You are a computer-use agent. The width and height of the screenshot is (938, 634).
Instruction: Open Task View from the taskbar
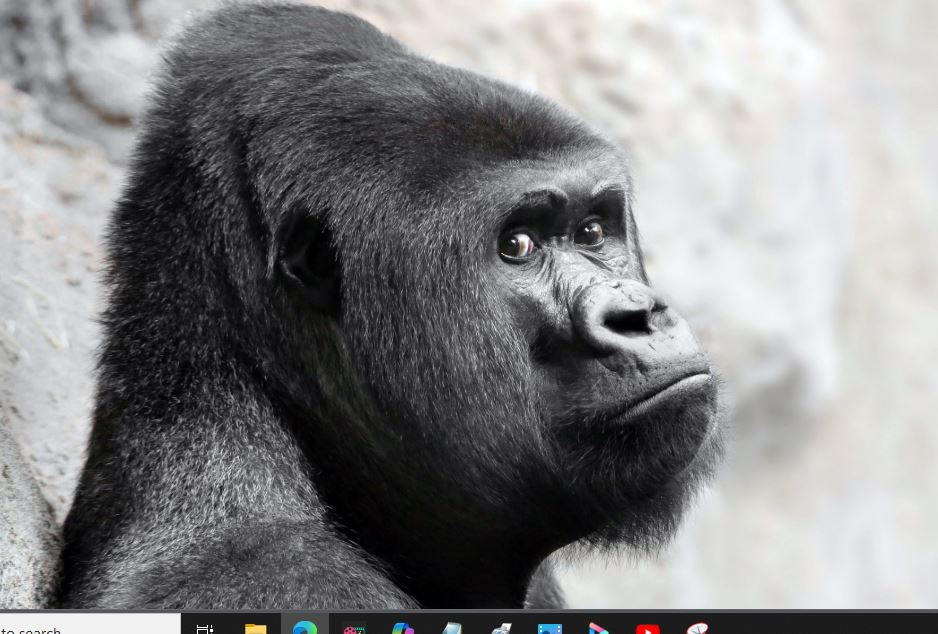coord(205,628)
